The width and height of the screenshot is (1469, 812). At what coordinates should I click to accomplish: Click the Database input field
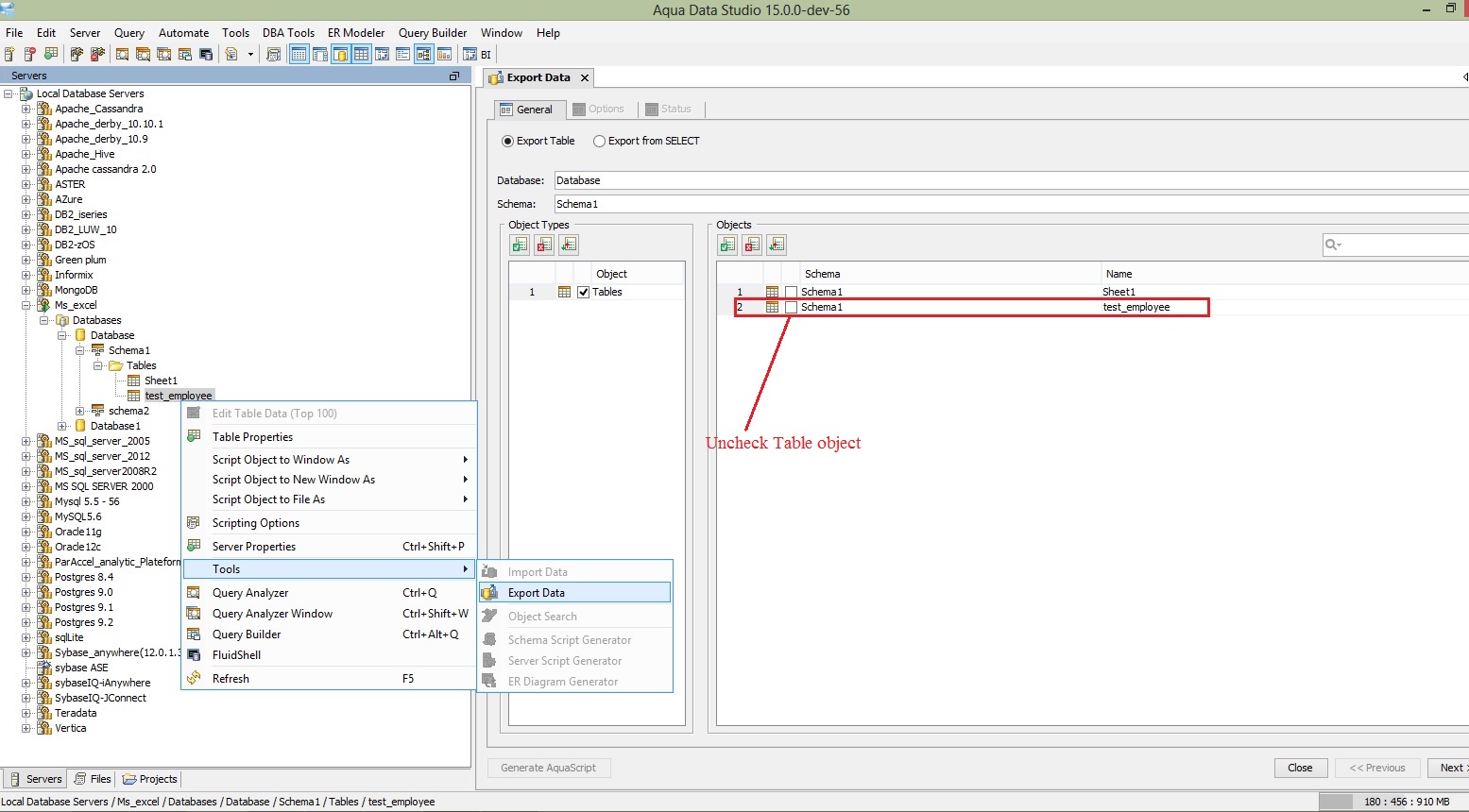click(x=1011, y=180)
